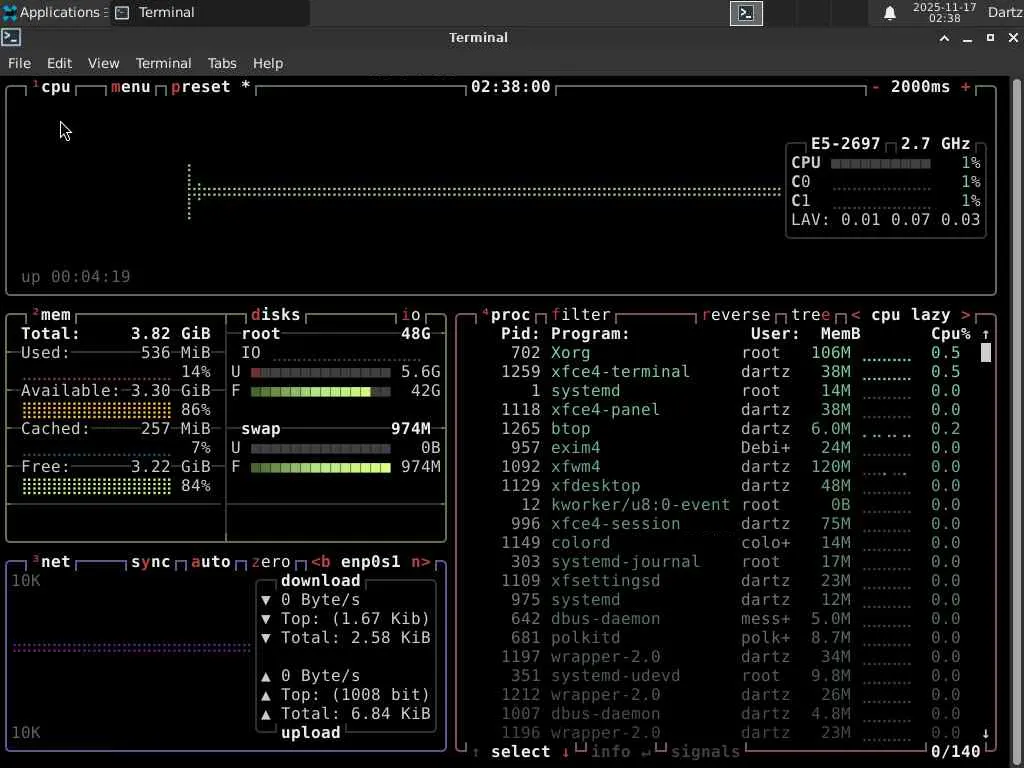Switch to next network interface with n
The height and width of the screenshot is (768, 1024).
click(x=420, y=562)
